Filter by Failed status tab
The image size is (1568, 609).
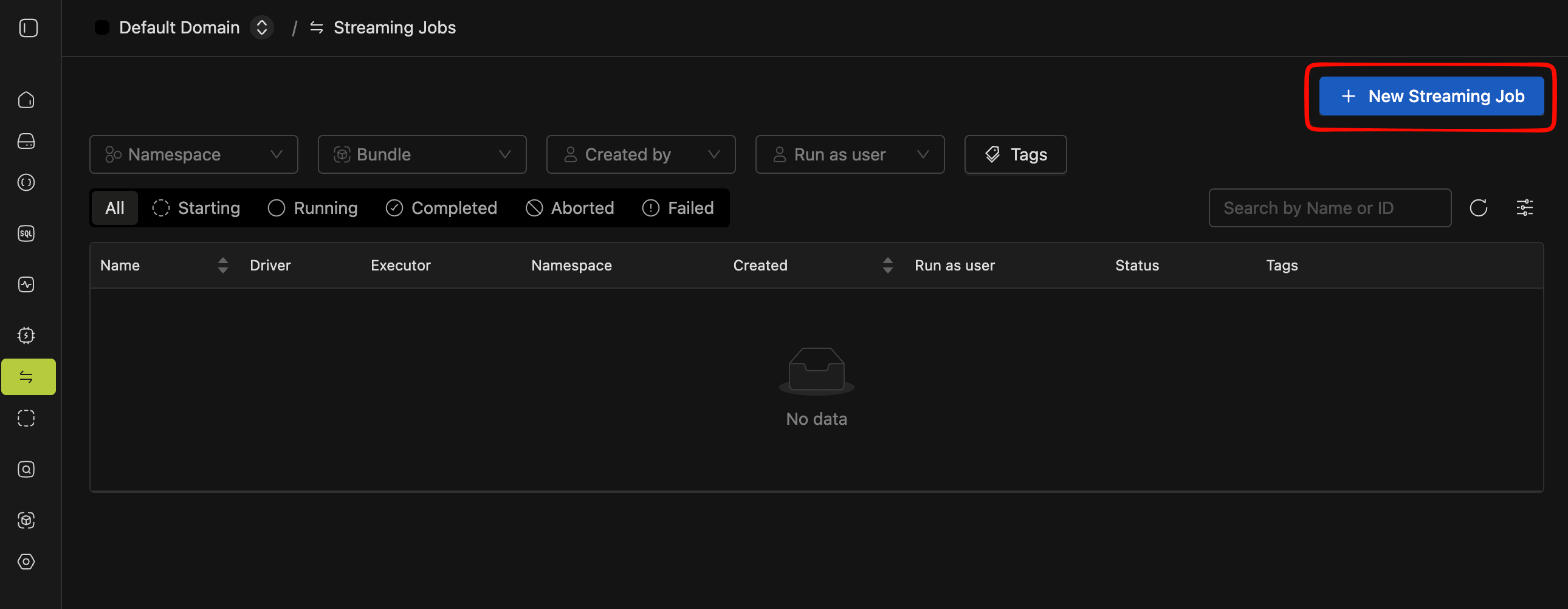pos(678,208)
